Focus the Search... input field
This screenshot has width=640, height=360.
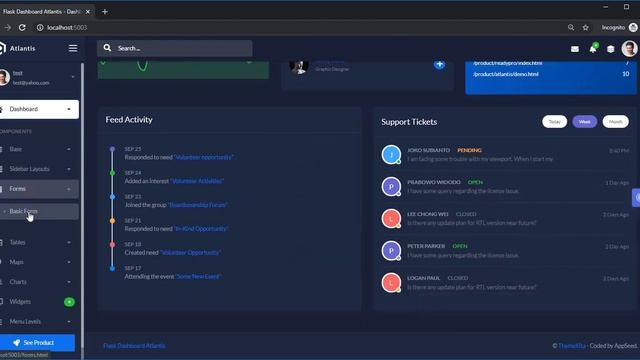[x=175, y=48]
